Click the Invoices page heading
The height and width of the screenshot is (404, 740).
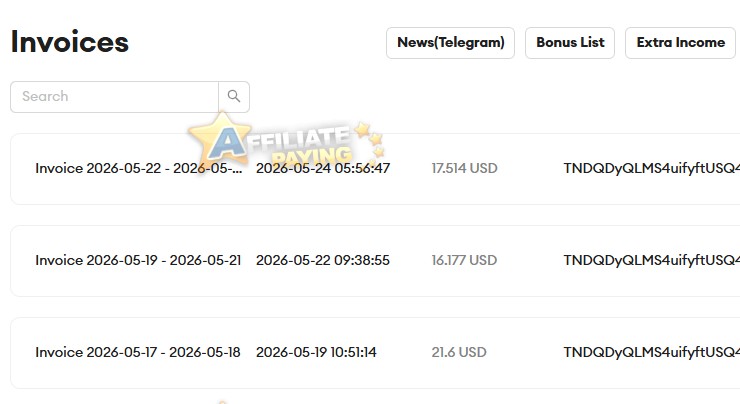coord(69,42)
